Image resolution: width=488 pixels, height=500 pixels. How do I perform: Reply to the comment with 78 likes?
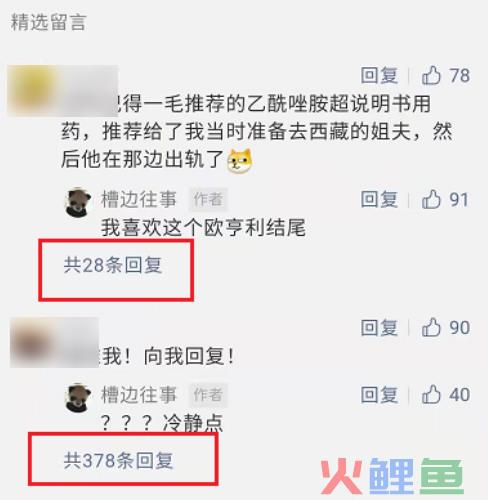pyautogui.click(x=379, y=75)
